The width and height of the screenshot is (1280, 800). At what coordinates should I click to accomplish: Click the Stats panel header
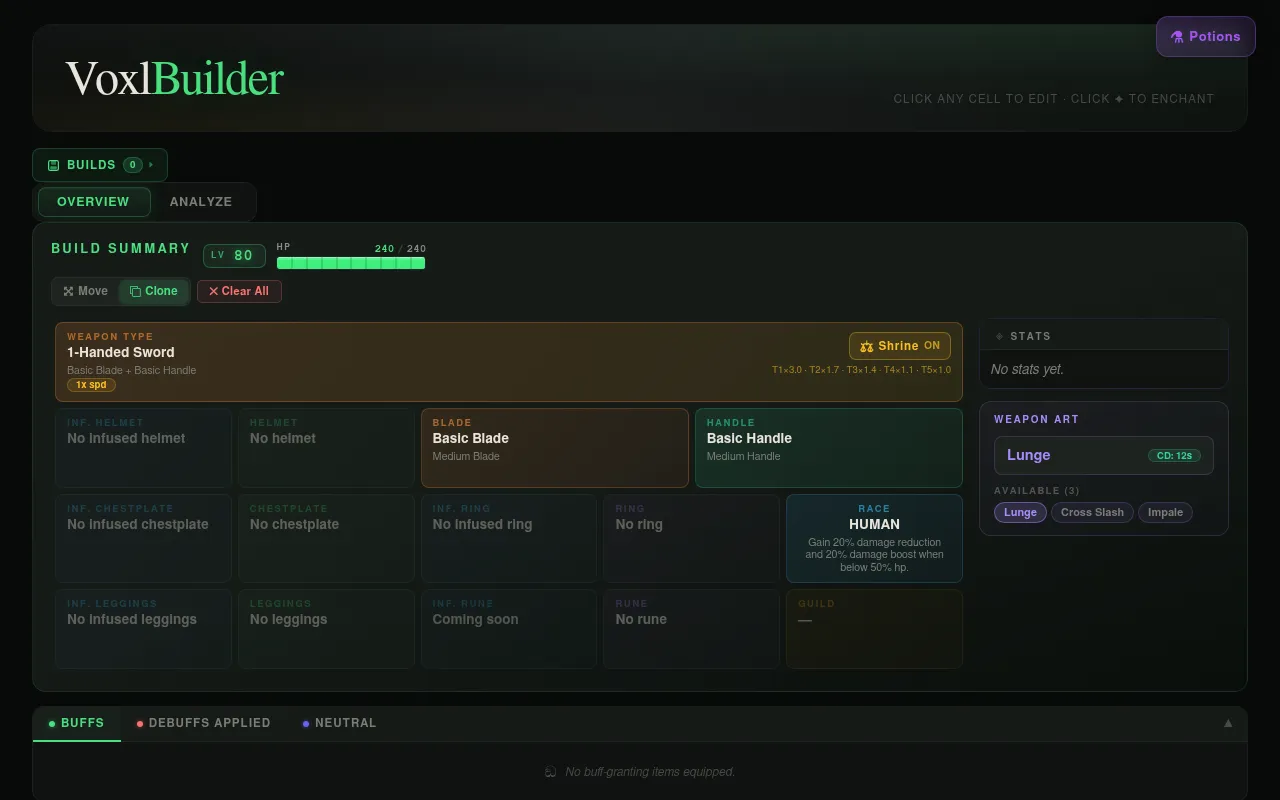coord(1104,336)
